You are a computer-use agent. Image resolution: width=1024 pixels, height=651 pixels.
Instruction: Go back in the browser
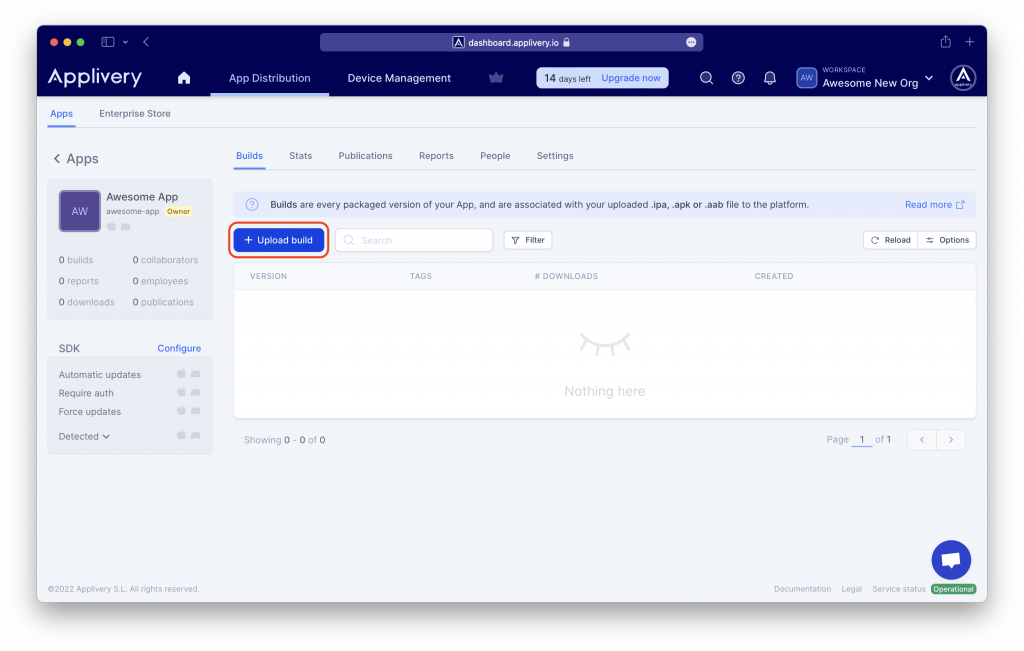coord(146,42)
